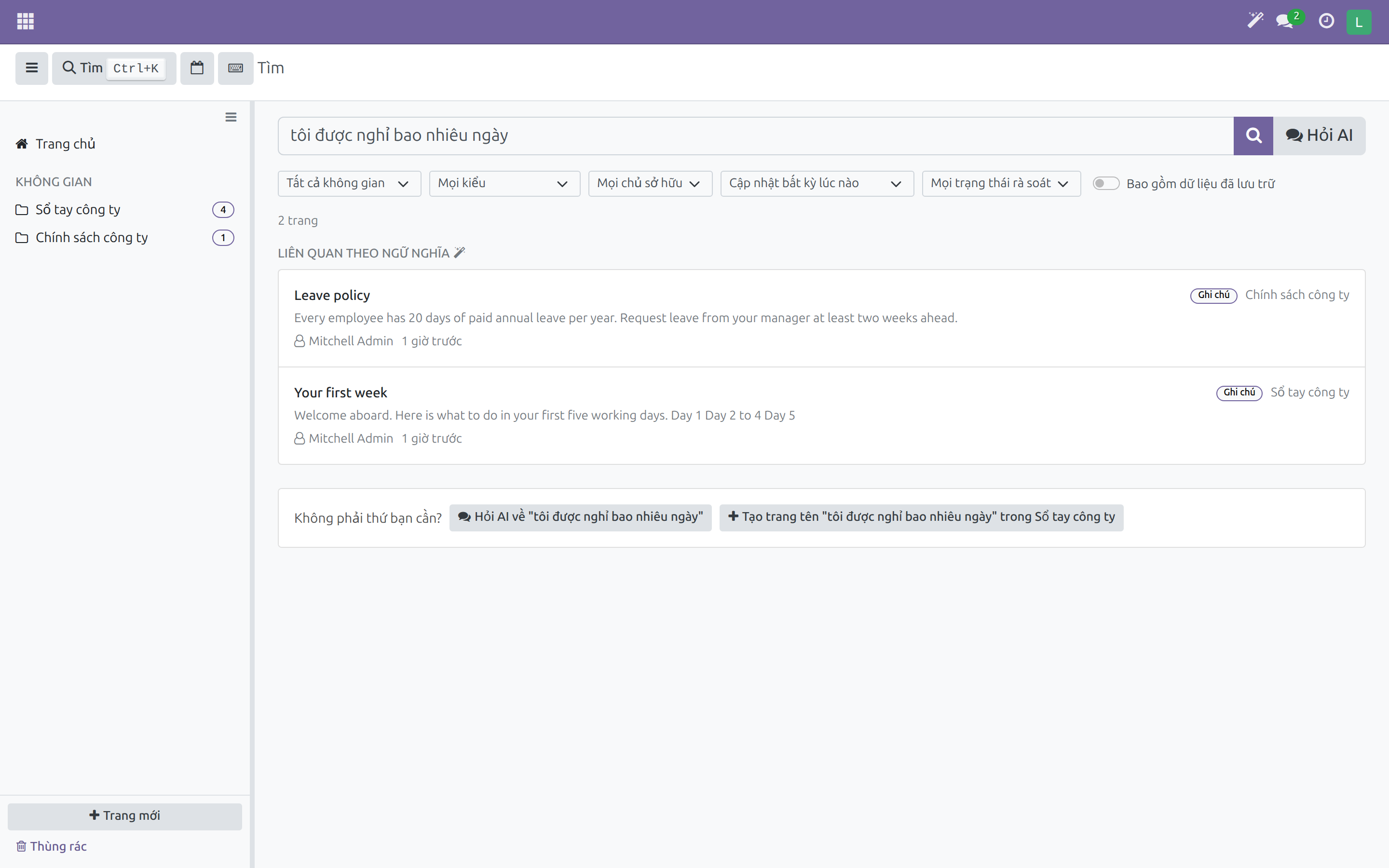Click the Tìm Ctrl+K search button

[x=114, y=68]
